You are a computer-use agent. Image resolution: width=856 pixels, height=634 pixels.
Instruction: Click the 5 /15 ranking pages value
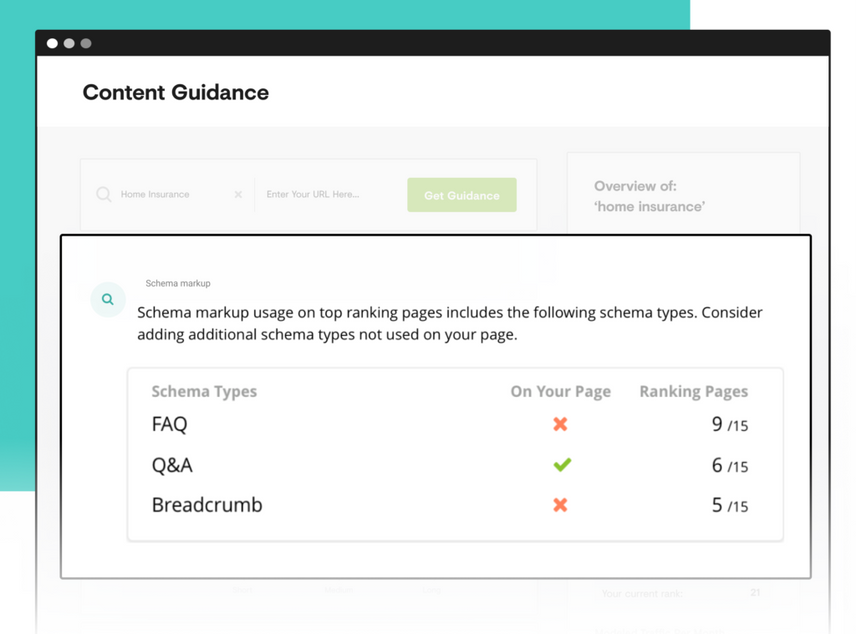coord(730,505)
